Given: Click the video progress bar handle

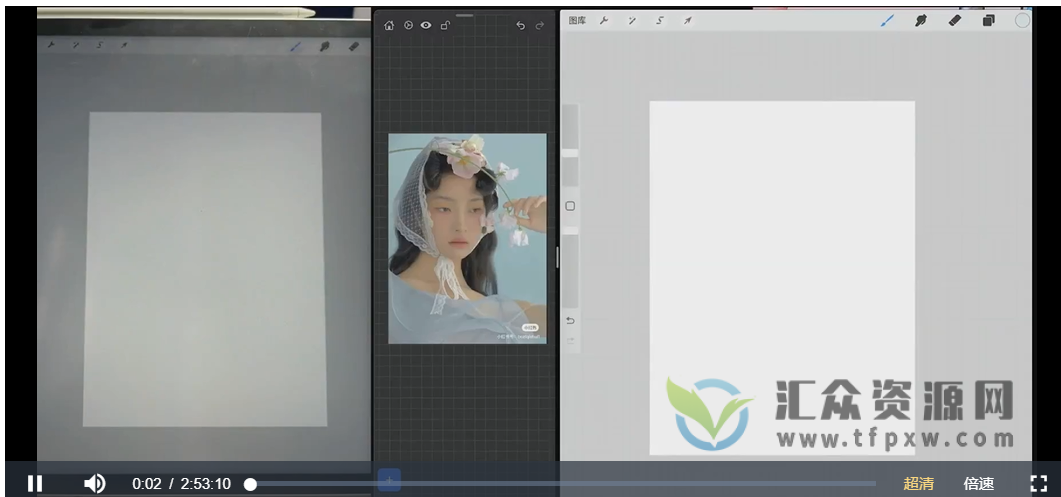Looking at the screenshot, I should (250, 484).
